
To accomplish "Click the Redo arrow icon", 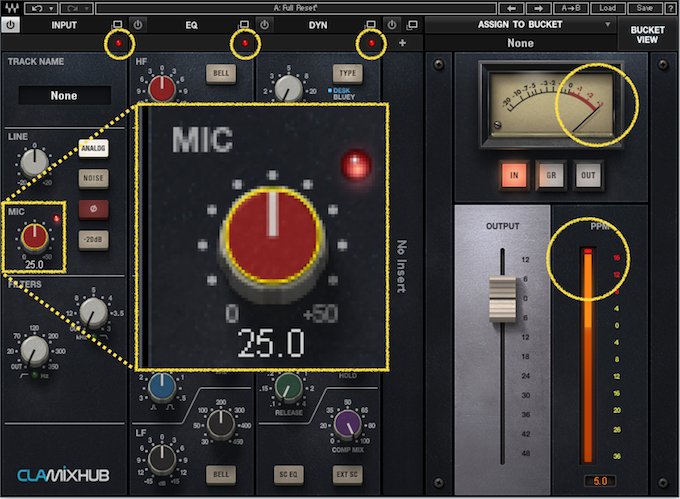I will tap(72, 8).
